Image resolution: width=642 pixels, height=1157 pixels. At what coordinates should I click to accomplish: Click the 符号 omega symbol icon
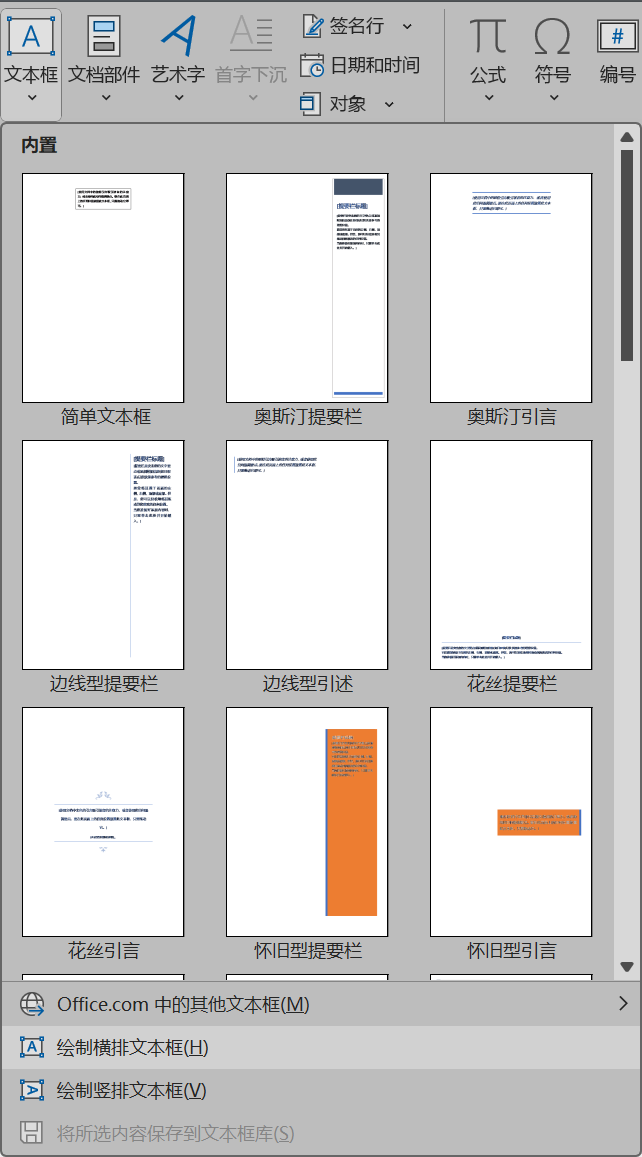[x=552, y=35]
